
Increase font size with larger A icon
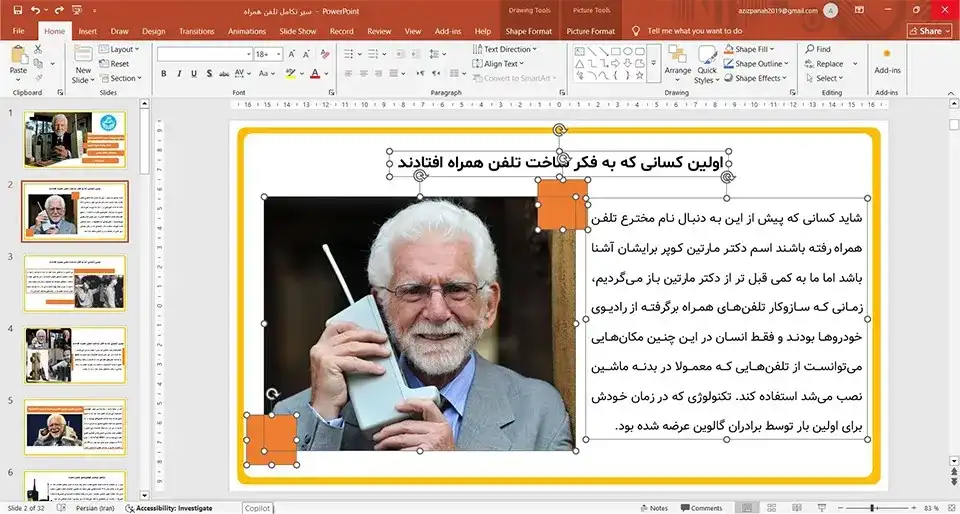(x=293, y=54)
